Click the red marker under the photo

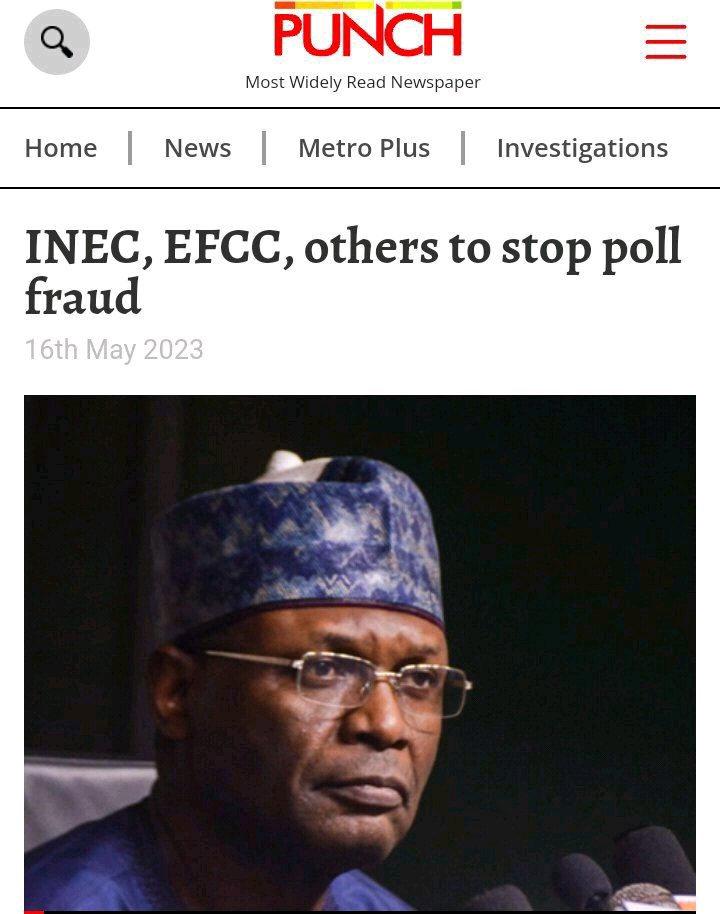[x=34, y=912]
